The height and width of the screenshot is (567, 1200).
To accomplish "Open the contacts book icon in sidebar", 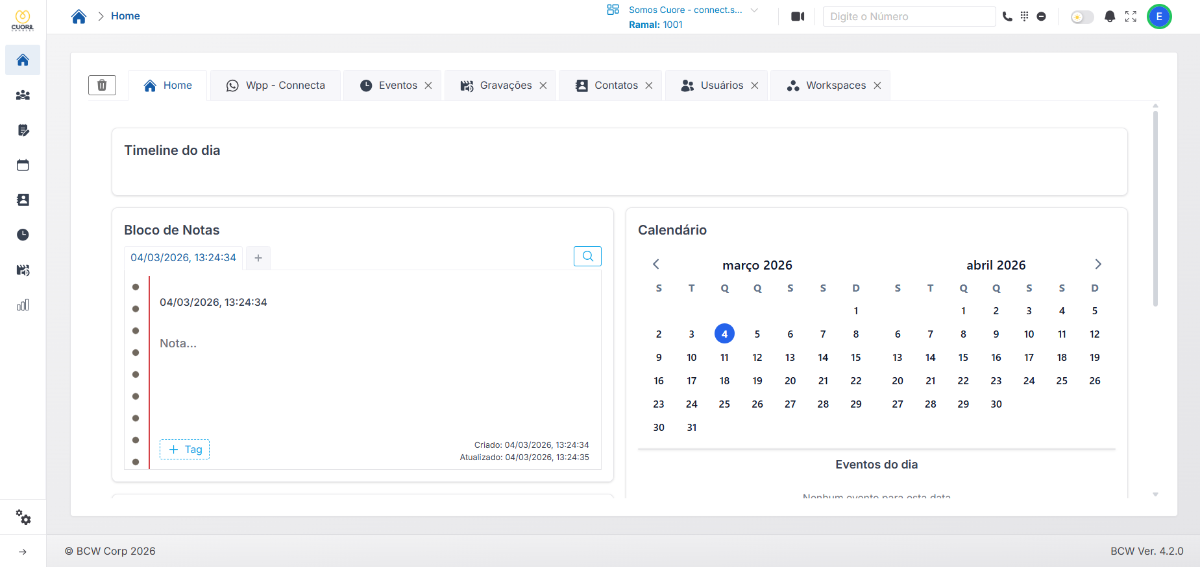I will [x=23, y=200].
